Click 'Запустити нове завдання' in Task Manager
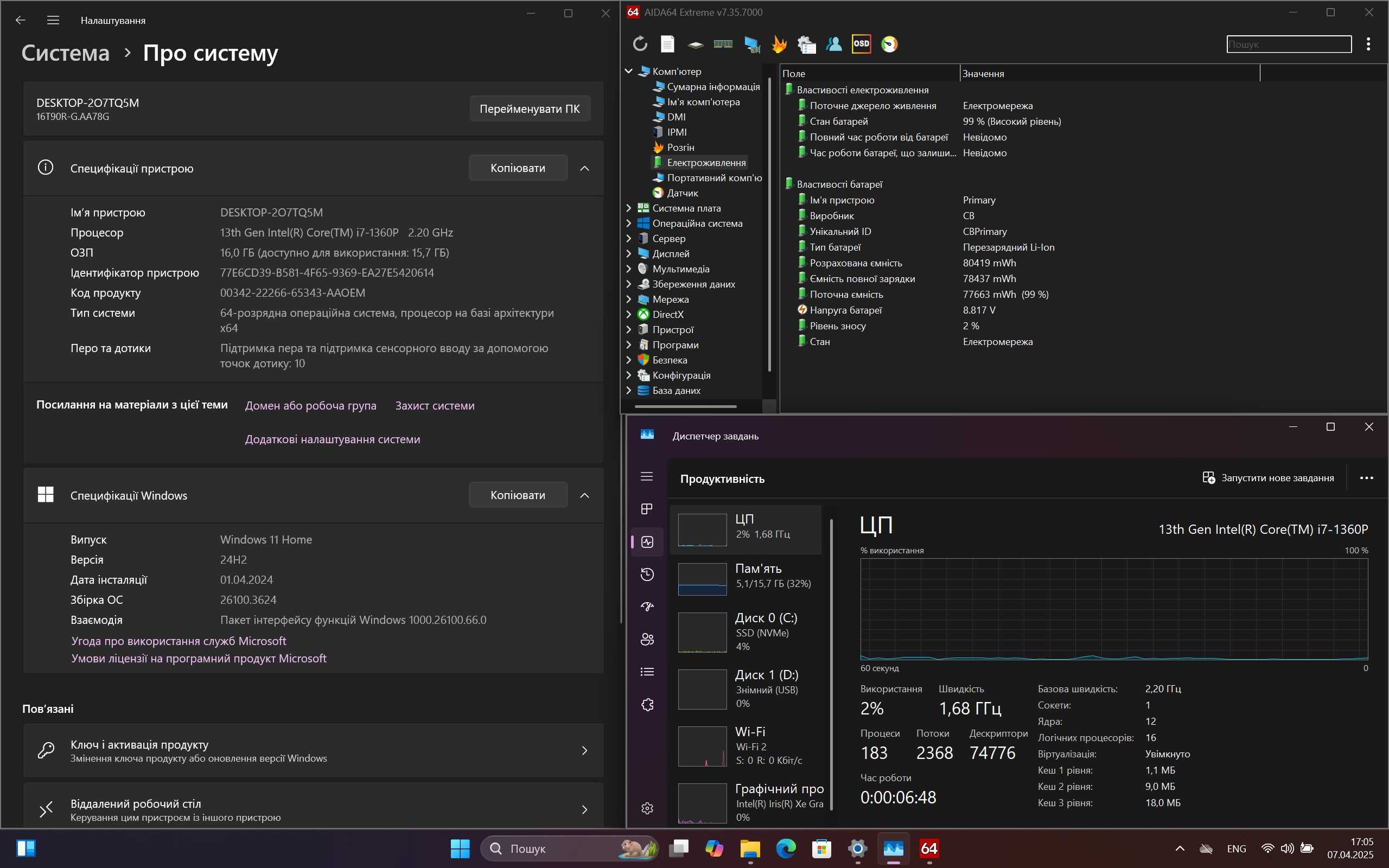This screenshot has height=868, width=1389. pyautogui.click(x=1268, y=477)
